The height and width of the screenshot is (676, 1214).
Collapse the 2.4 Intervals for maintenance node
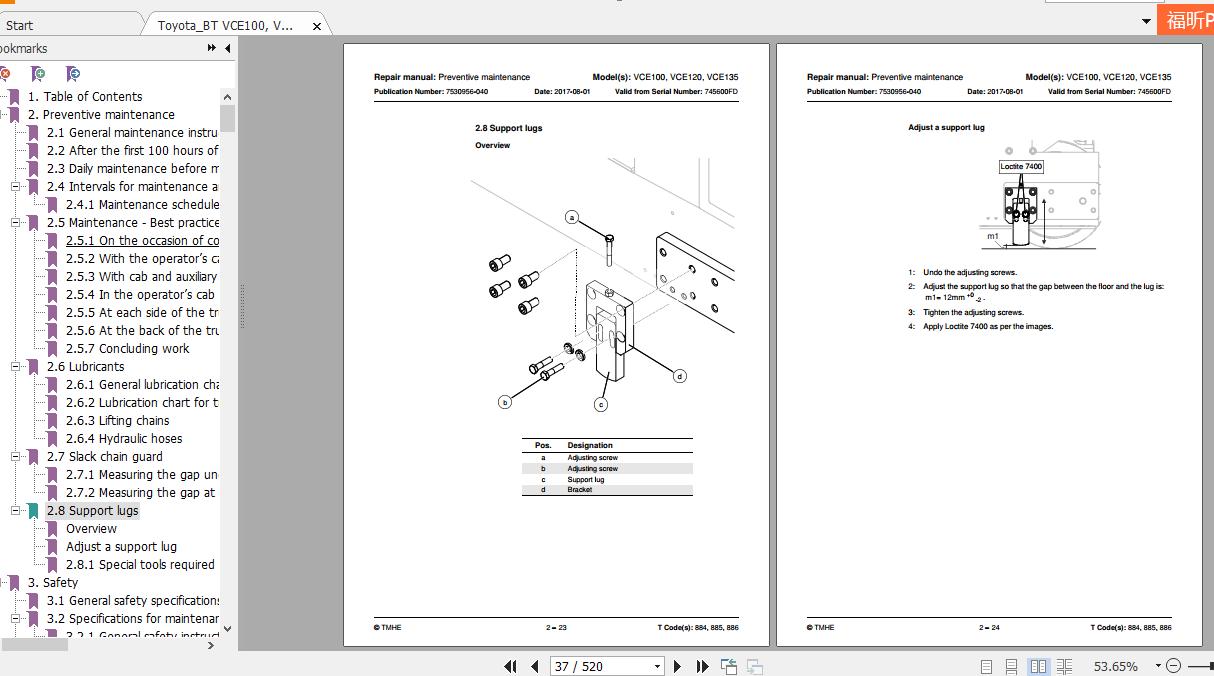[x=16, y=187]
